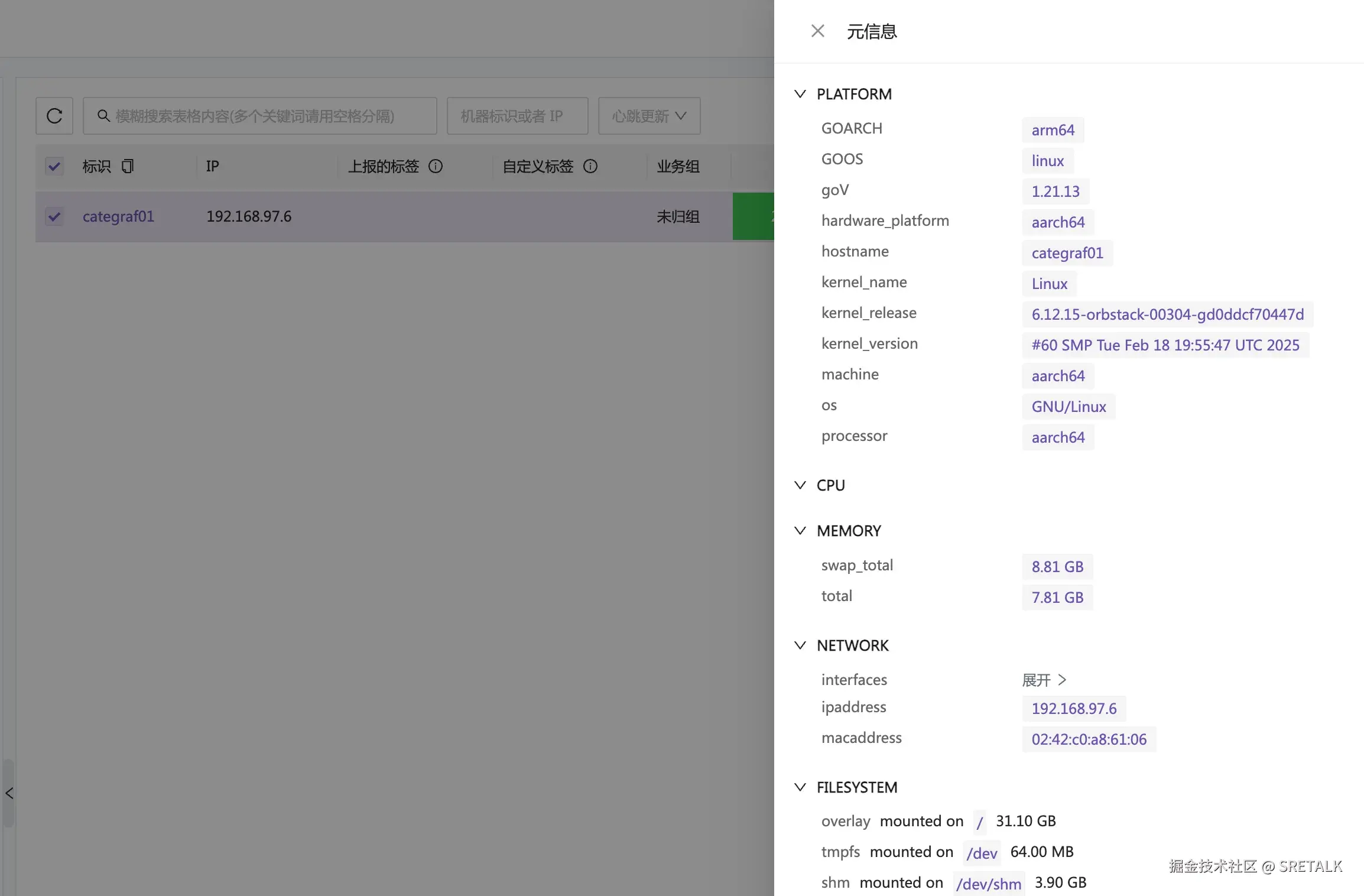
Task: Click the green status bar cell
Action: click(x=753, y=216)
